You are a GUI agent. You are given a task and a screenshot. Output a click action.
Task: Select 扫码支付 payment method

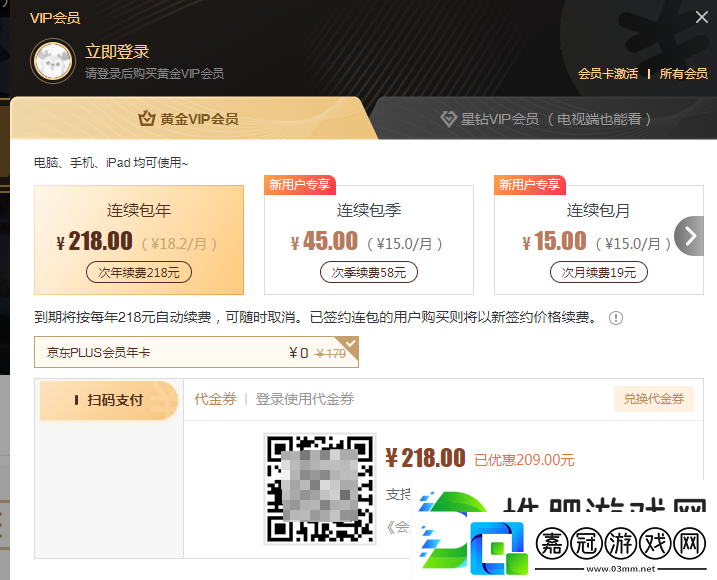109,400
